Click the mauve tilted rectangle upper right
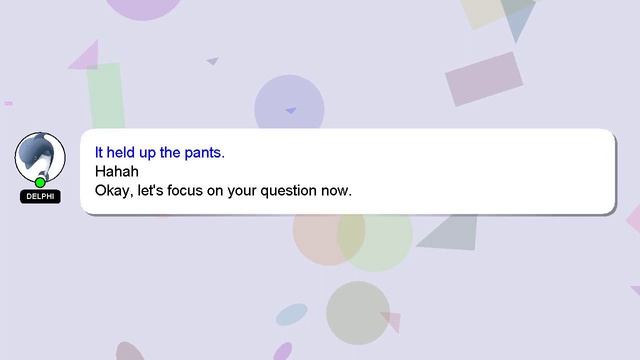Image resolution: width=640 pixels, height=360 pixels. coord(484,79)
